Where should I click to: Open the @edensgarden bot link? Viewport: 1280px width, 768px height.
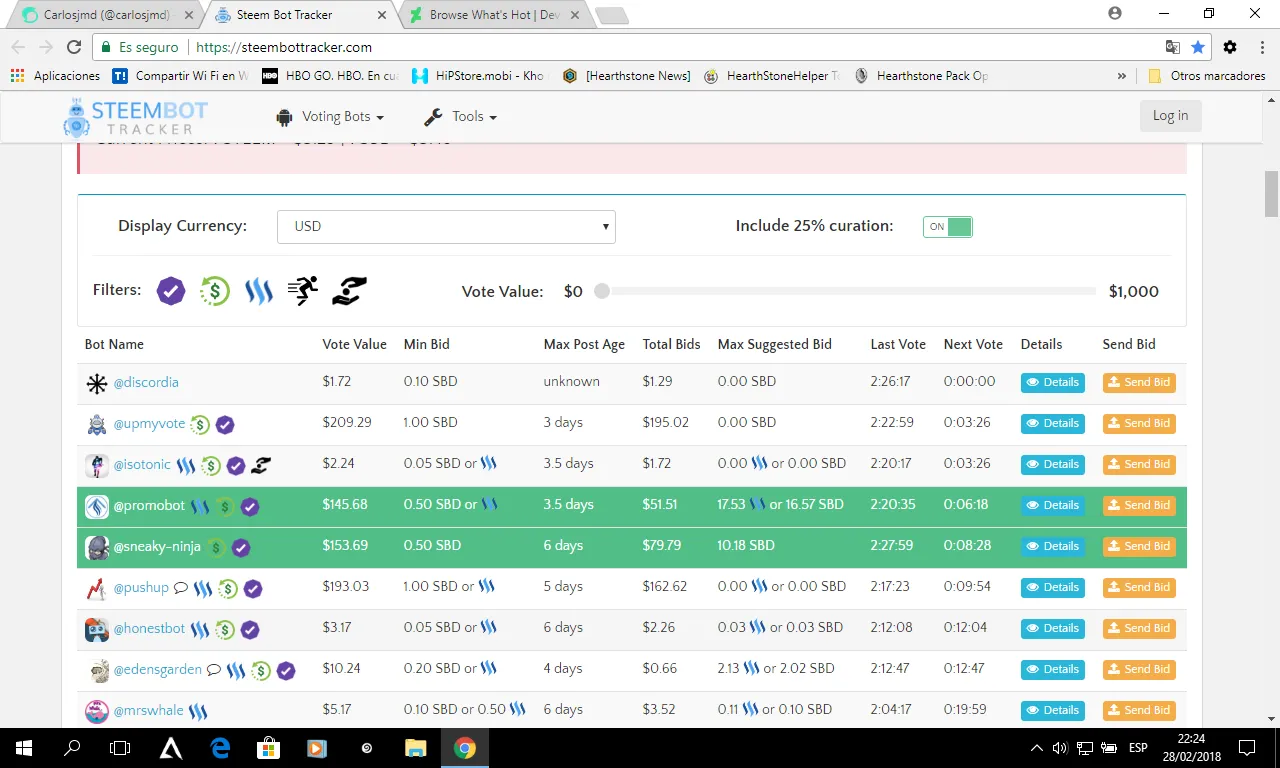pyautogui.click(x=158, y=670)
